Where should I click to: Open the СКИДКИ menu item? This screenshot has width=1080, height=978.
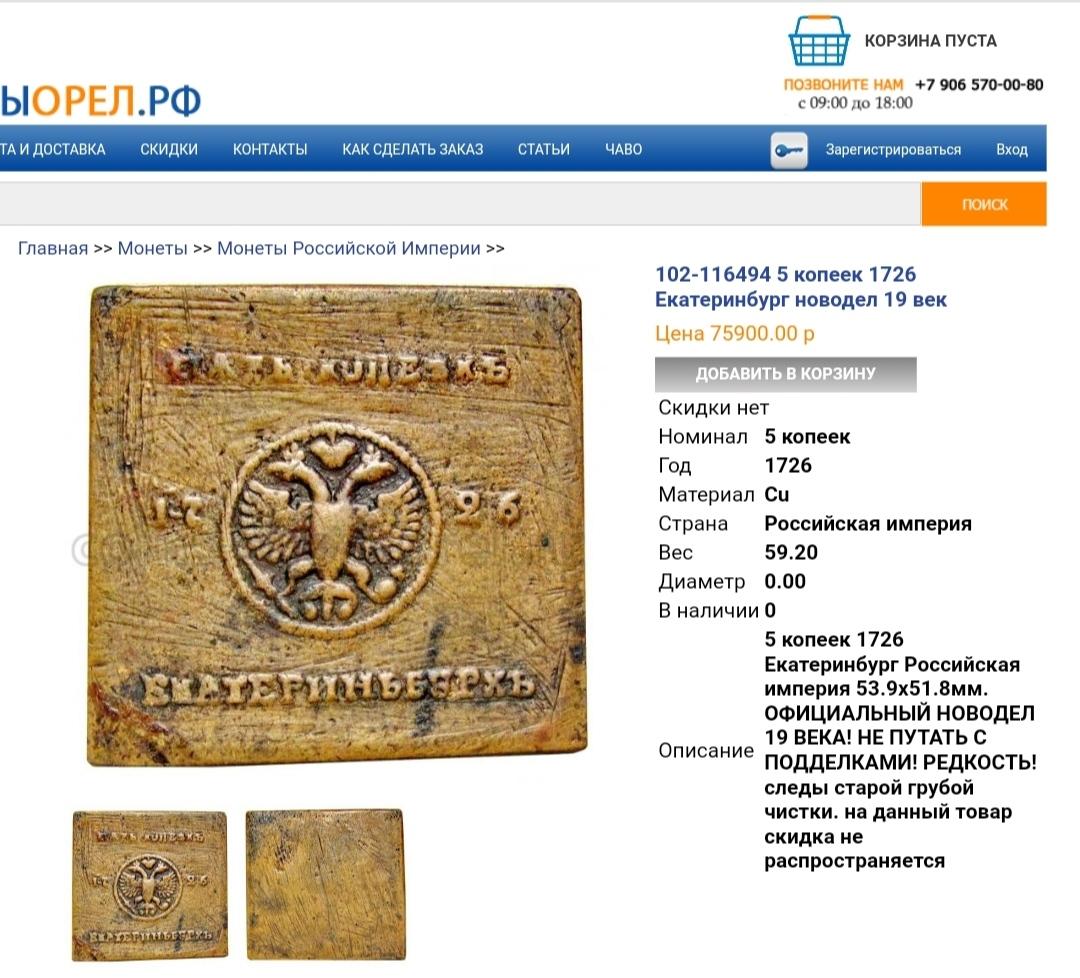coord(169,149)
